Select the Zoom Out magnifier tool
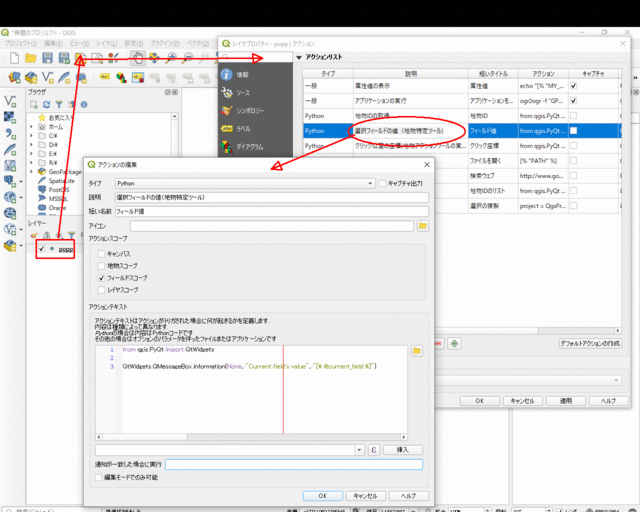This screenshot has width=640, height=512. [188, 58]
